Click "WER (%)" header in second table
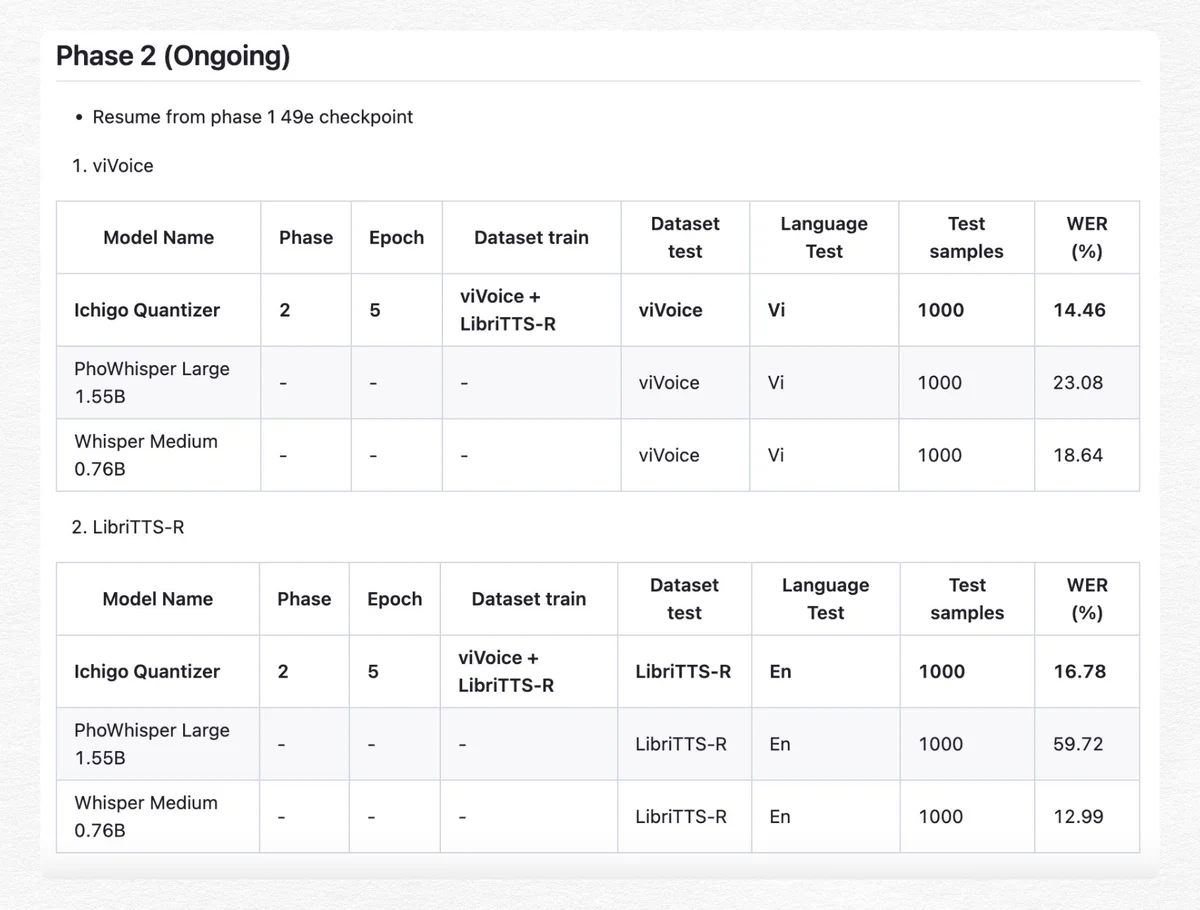The image size is (1200, 910). [1087, 599]
